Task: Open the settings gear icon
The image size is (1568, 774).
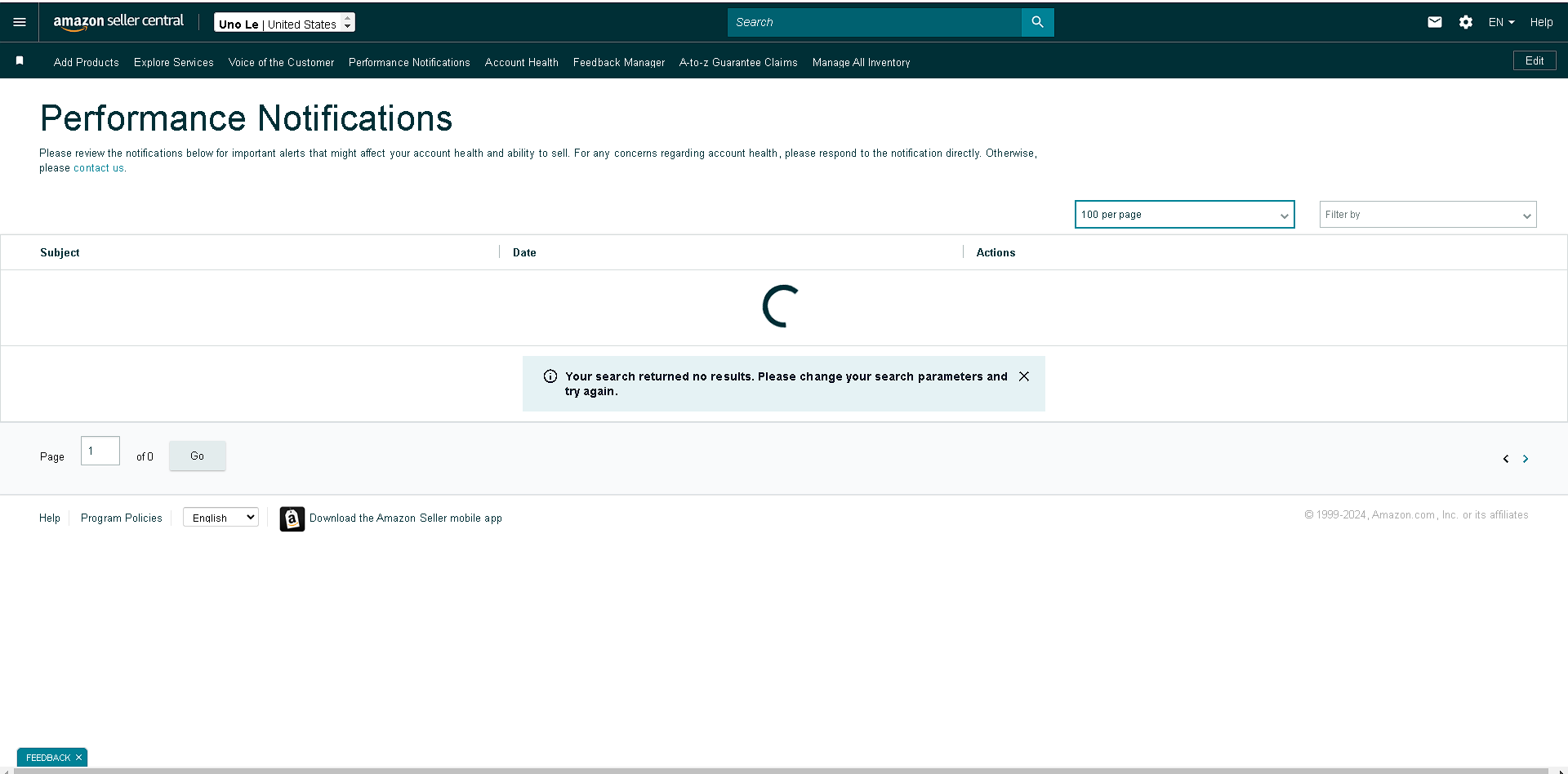Action: [x=1466, y=22]
